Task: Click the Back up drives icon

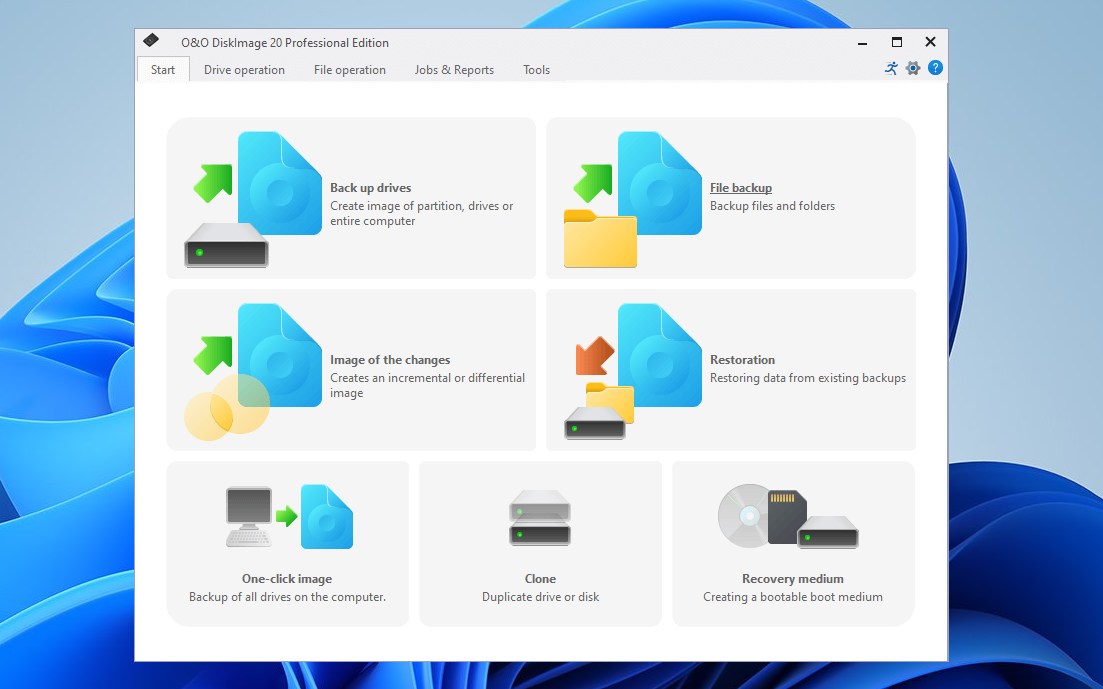Action: [x=253, y=199]
